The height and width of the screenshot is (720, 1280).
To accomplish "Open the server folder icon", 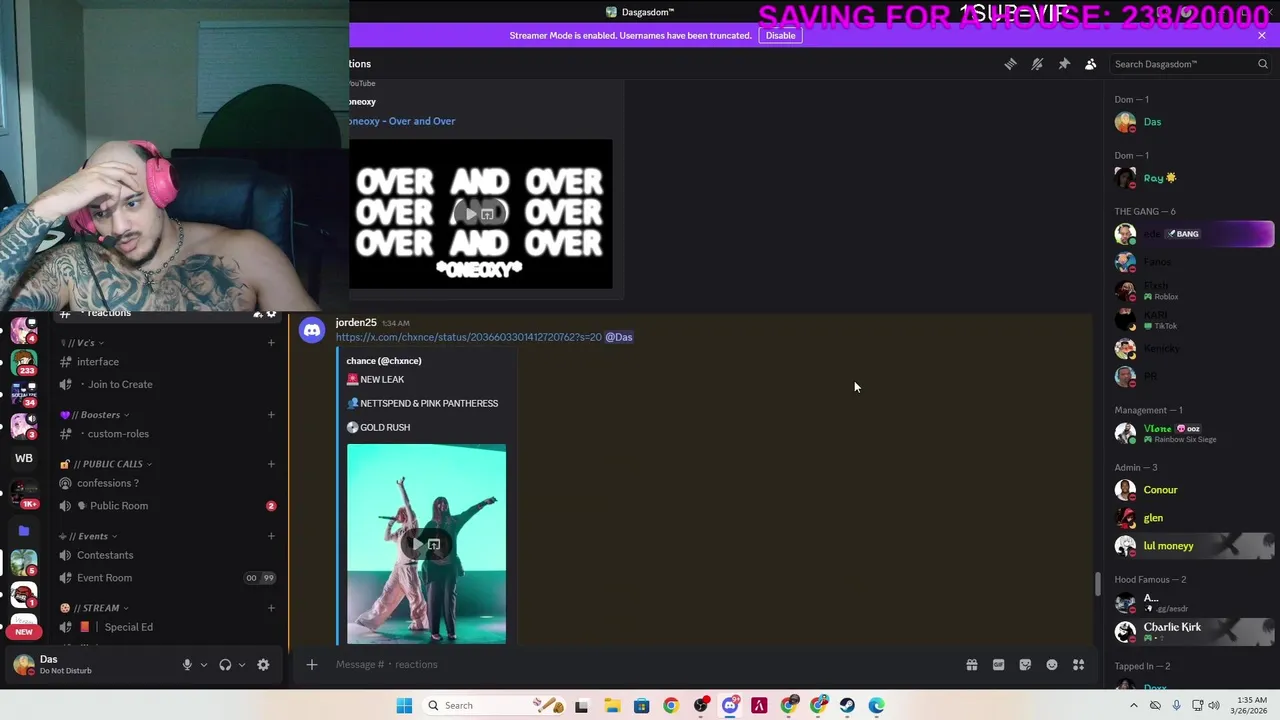I will [x=24, y=531].
